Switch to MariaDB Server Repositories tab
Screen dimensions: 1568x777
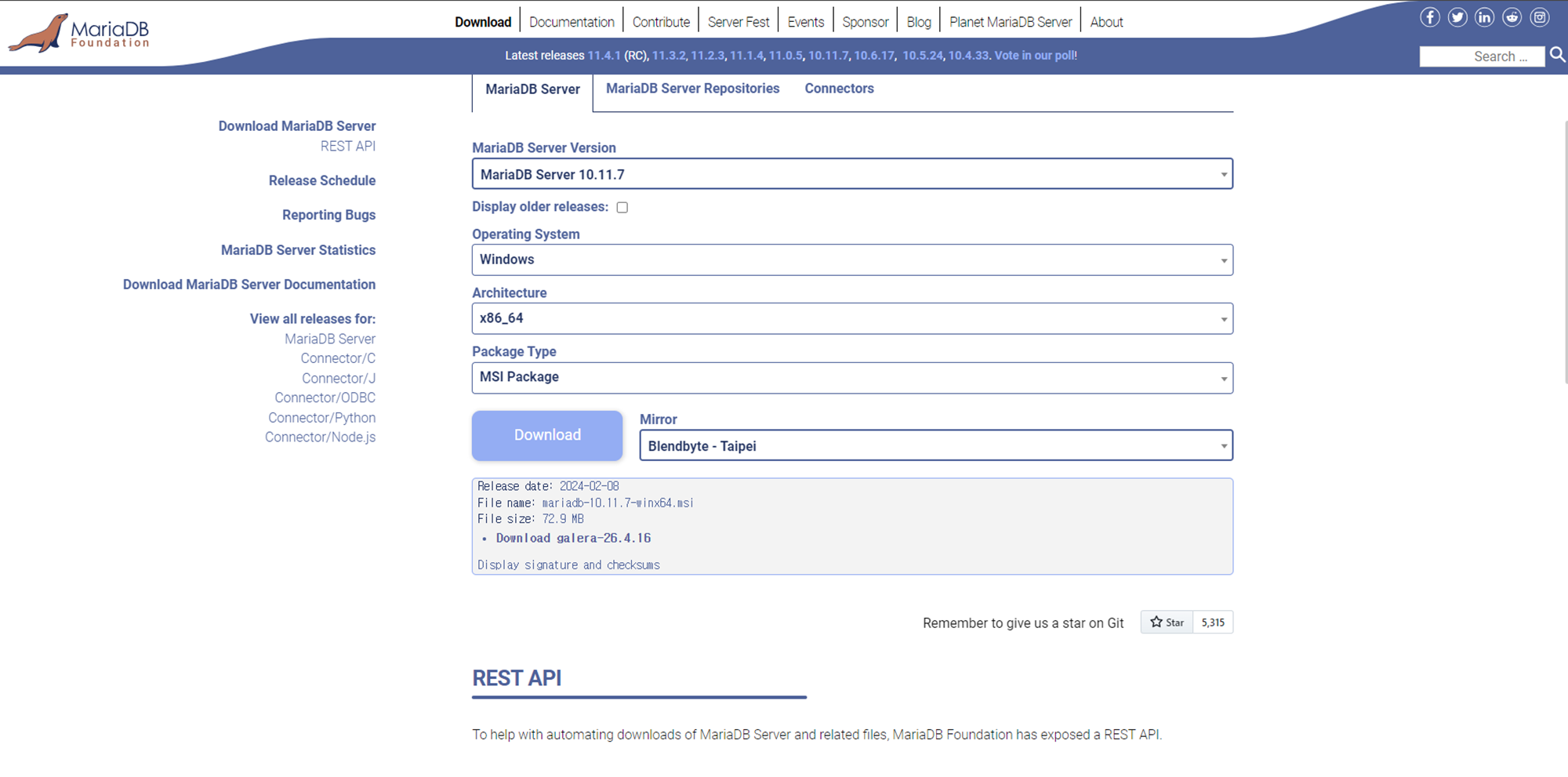click(x=692, y=89)
